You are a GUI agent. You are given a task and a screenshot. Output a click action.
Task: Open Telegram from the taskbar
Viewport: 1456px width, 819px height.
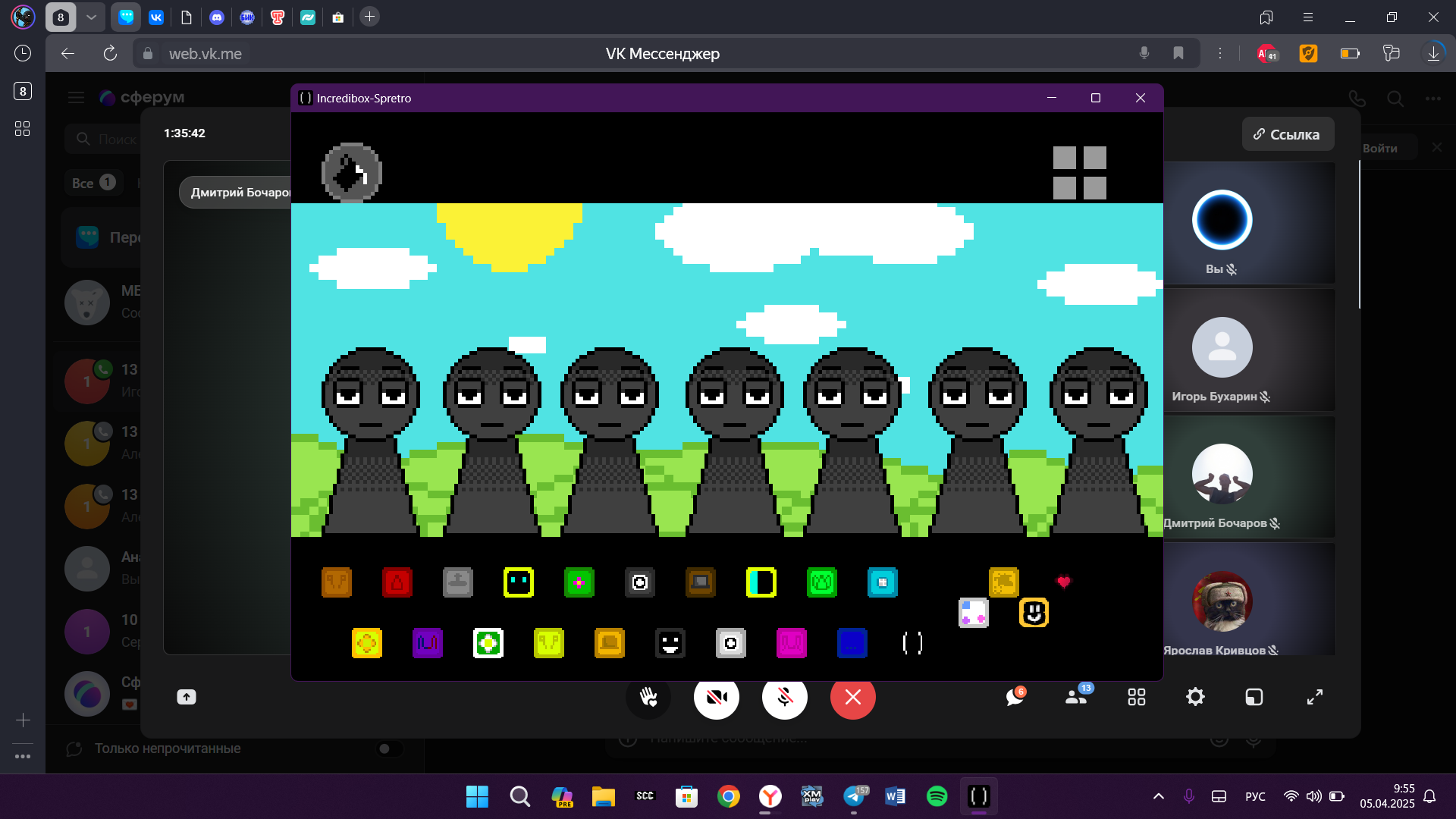[854, 796]
